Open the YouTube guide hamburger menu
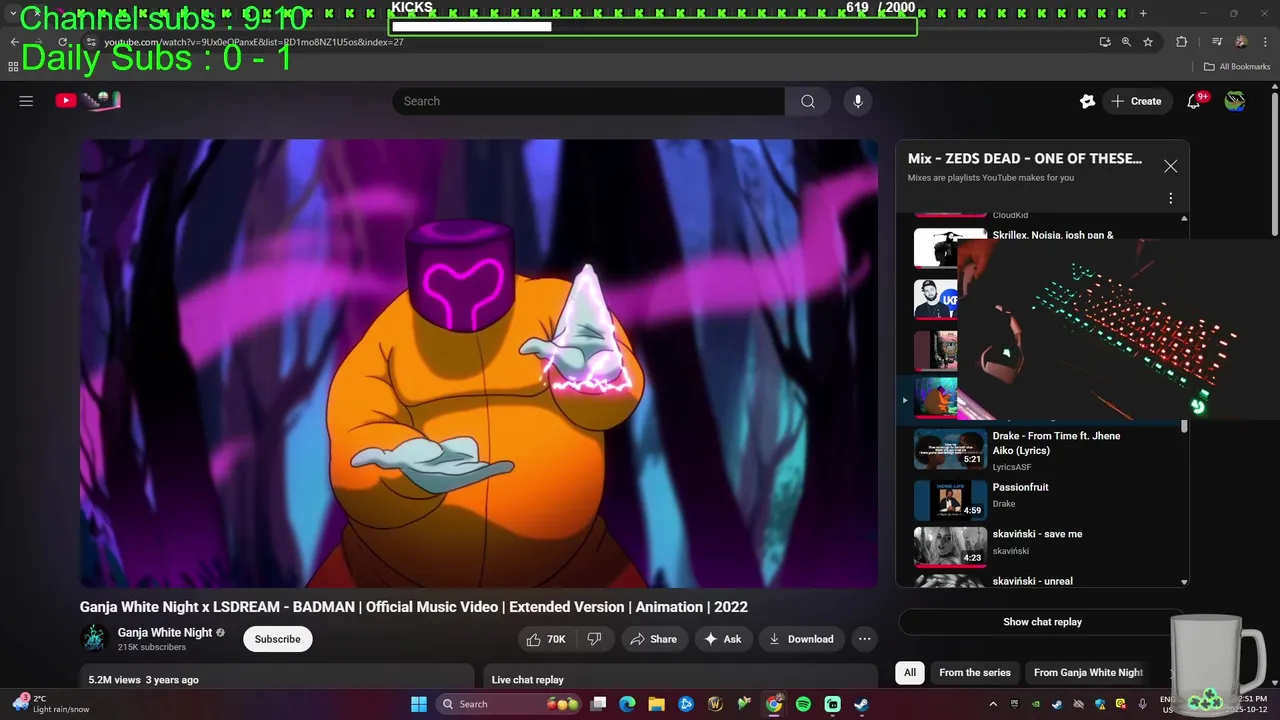 pos(26,101)
